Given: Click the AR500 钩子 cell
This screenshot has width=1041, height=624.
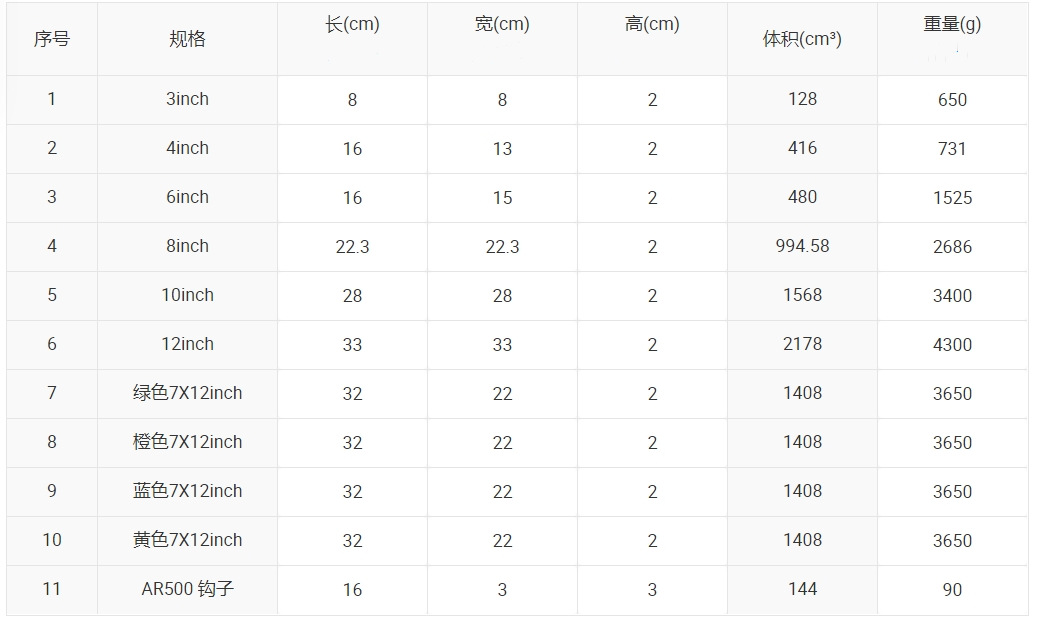Looking at the screenshot, I should point(187,589).
